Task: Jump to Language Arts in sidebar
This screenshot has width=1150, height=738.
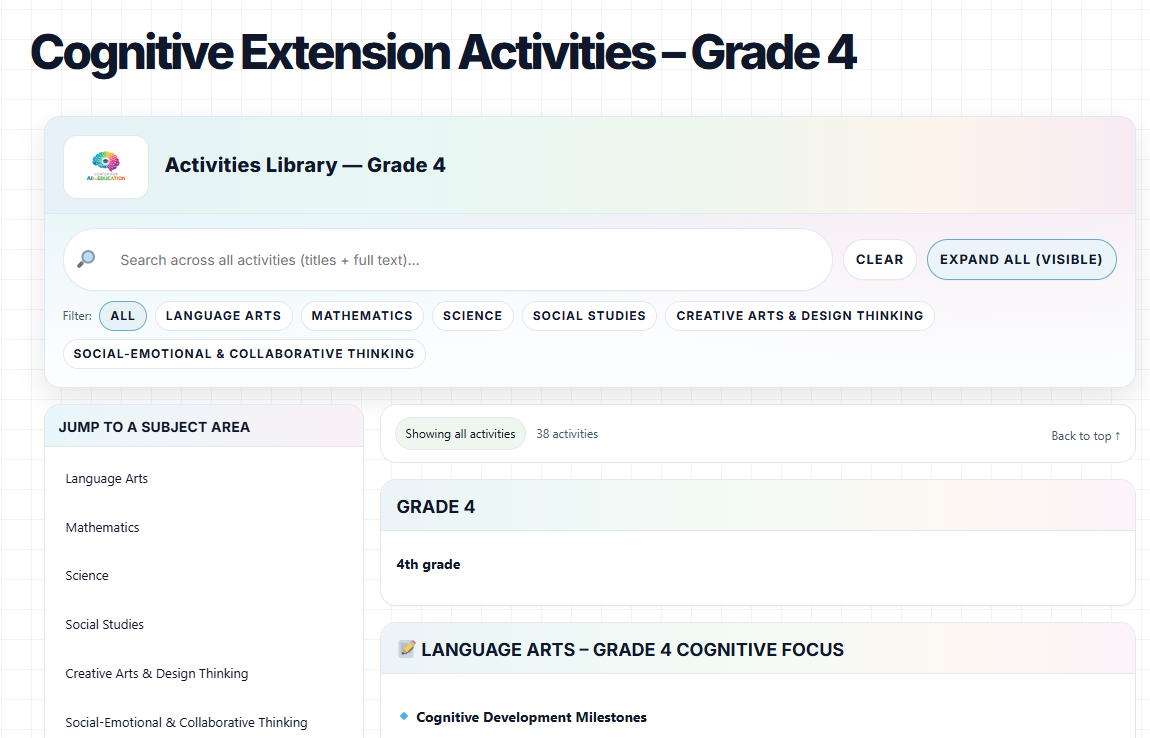Action: point(107,479)
